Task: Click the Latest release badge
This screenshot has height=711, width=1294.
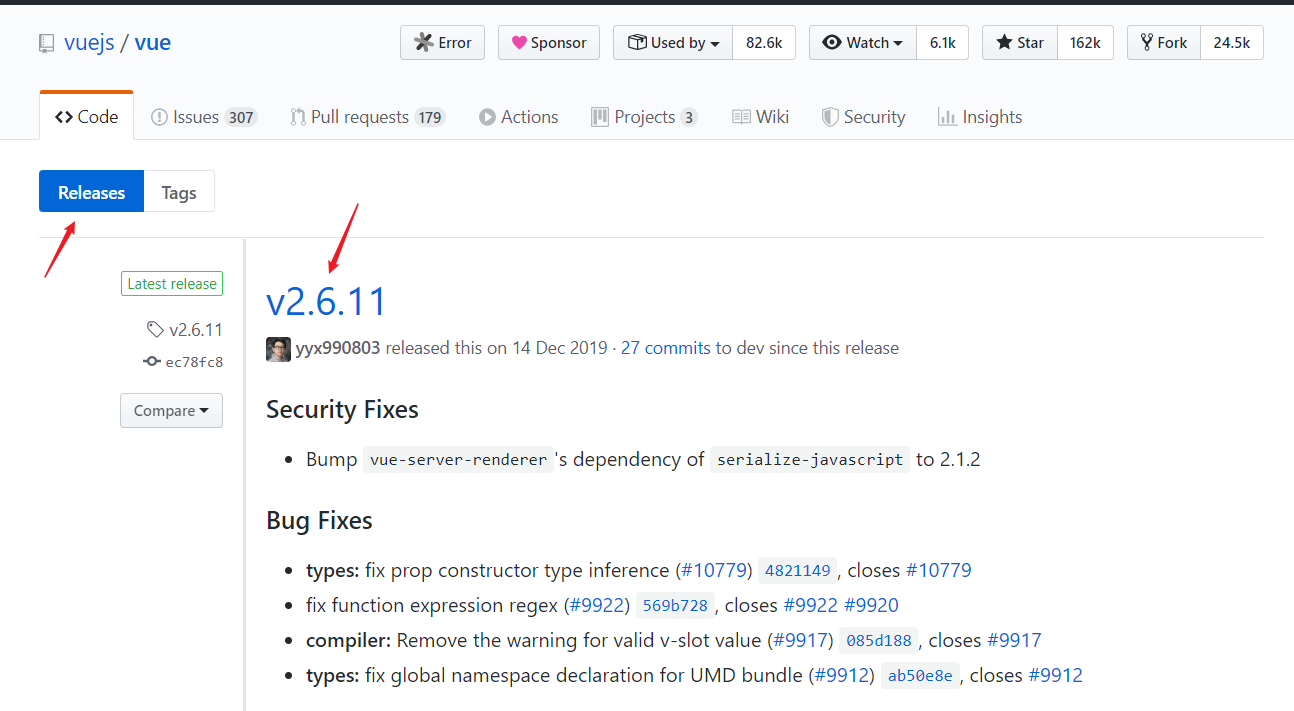Action: [172, 284]
